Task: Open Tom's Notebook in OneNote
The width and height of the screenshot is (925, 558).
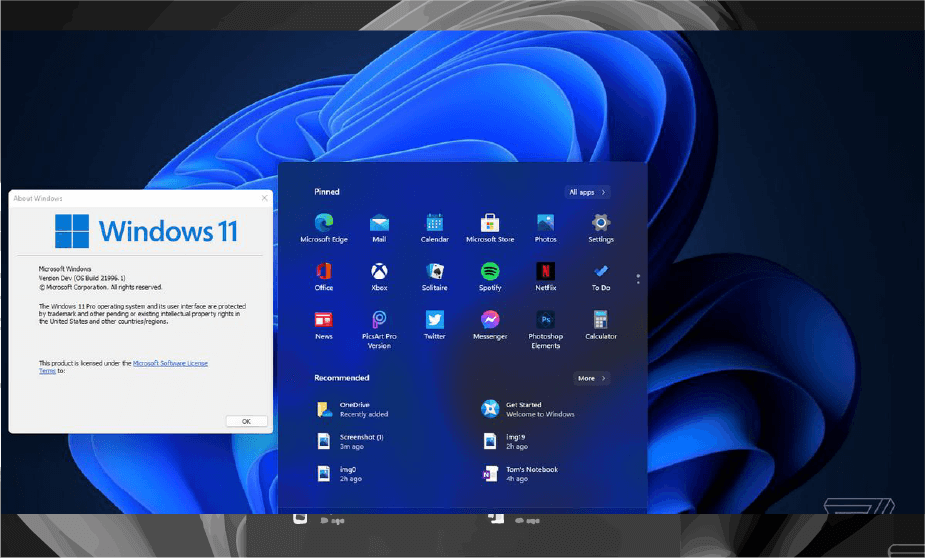Action: pos(520,474)
